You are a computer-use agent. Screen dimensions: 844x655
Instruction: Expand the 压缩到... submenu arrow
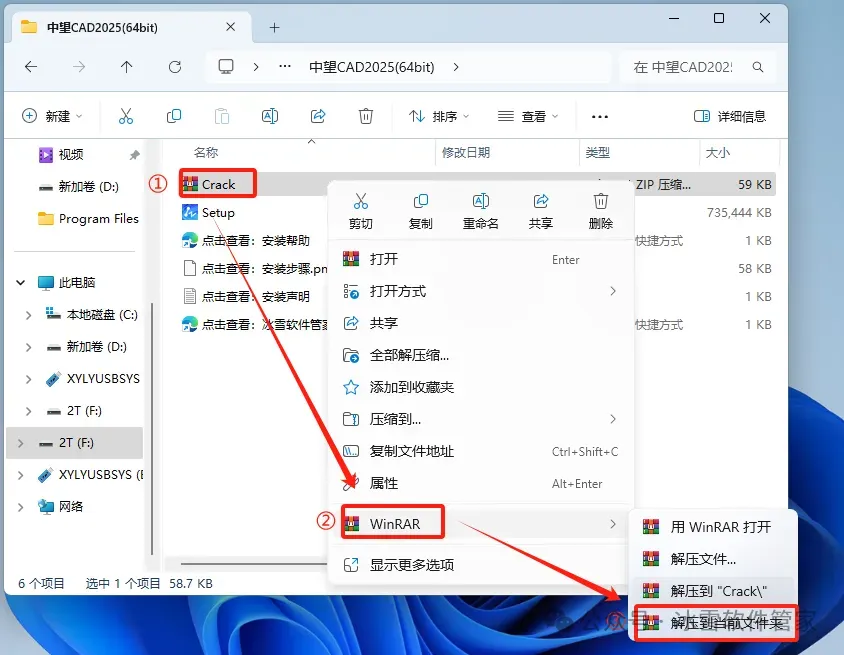pos(613,419)
